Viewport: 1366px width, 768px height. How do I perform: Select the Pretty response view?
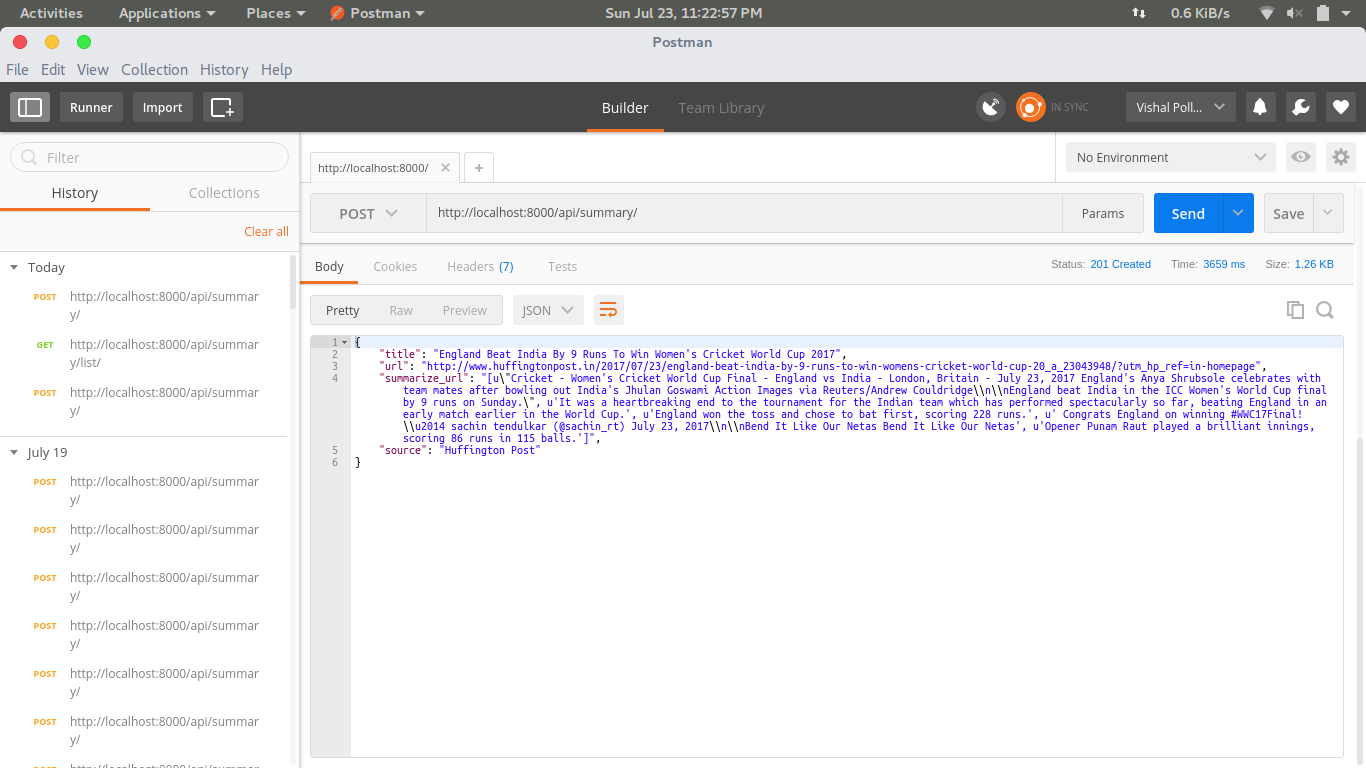tap(342, 310)
